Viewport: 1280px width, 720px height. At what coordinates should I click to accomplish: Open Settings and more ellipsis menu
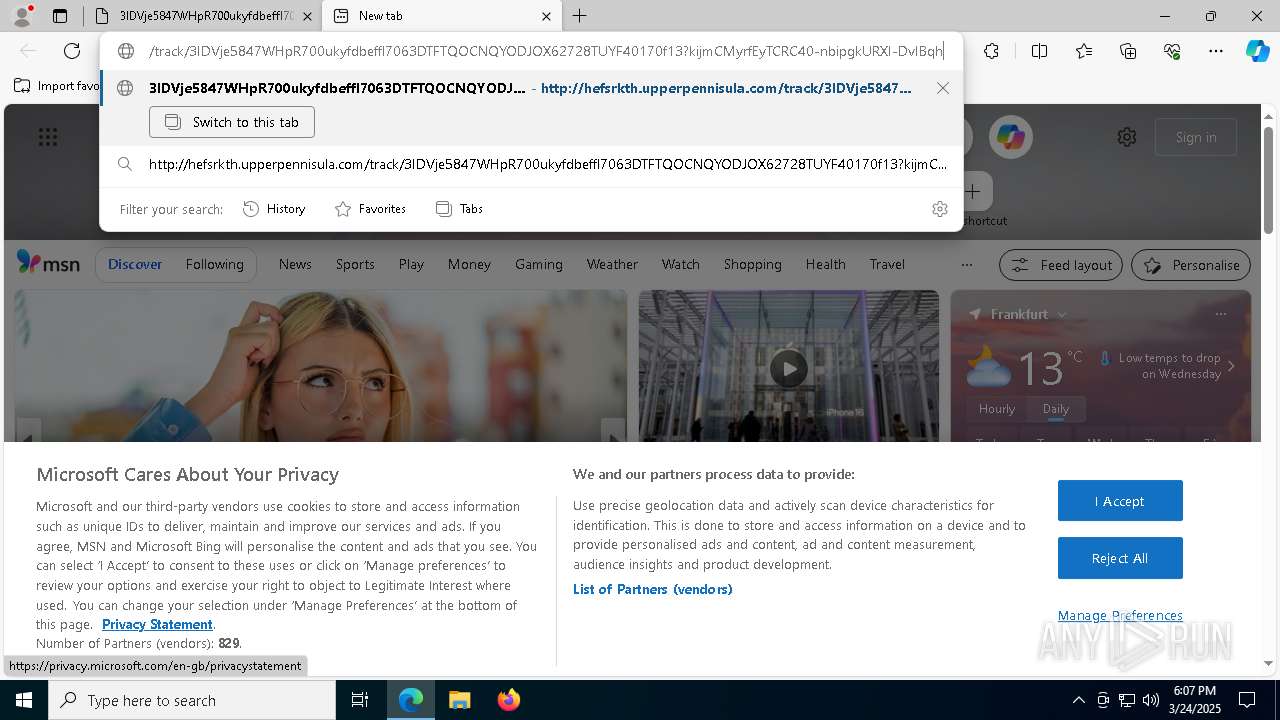coord(1216,51)
